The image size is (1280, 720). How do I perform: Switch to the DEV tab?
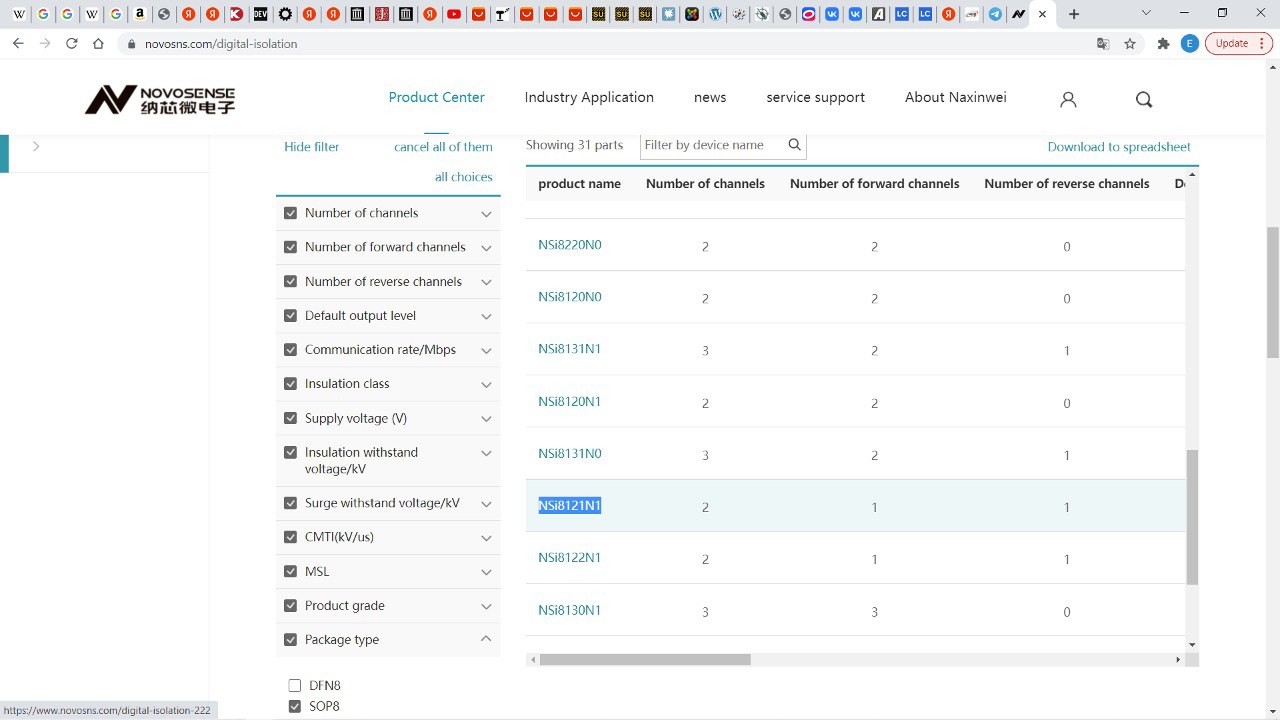point(260,14)
